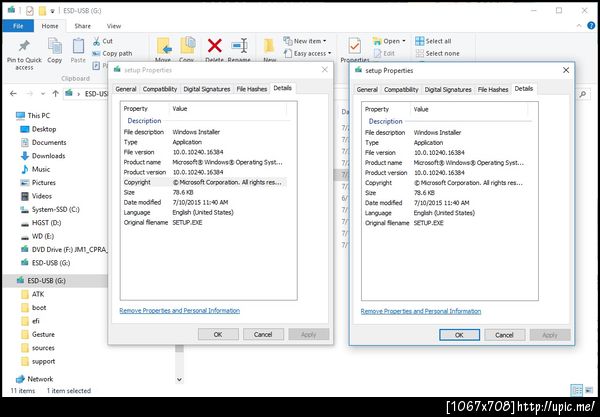Click navigation pane scroll down arrow
Screen dimensions: 600x417
click(x=179, y=380)
